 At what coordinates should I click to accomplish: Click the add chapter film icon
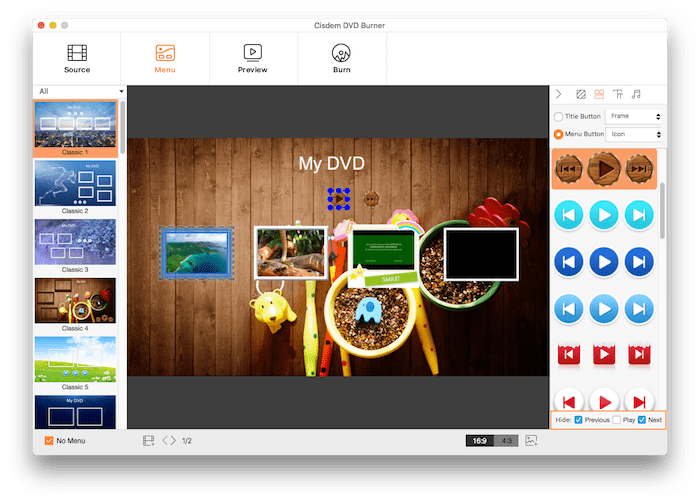click(148, 440)
